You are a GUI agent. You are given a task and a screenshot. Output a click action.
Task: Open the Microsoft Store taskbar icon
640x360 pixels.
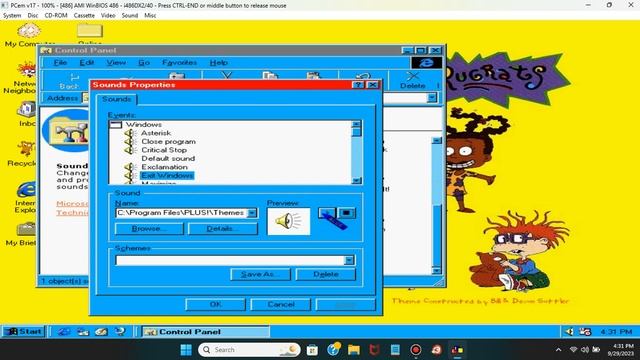click(x=312, y=350)
